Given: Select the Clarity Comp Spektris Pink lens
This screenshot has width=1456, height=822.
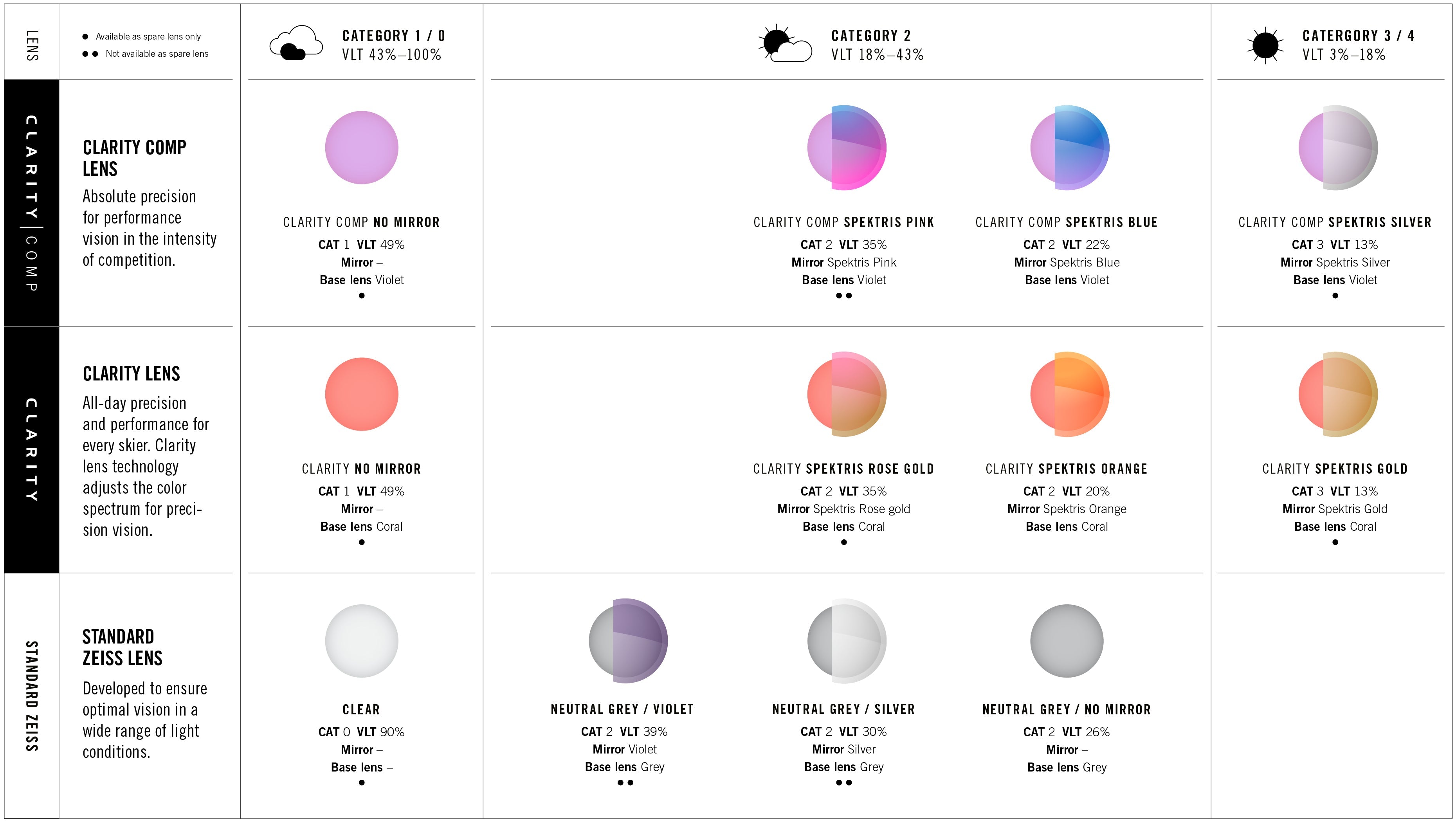Looking at the screenshot, I should (x=846, y=148).
